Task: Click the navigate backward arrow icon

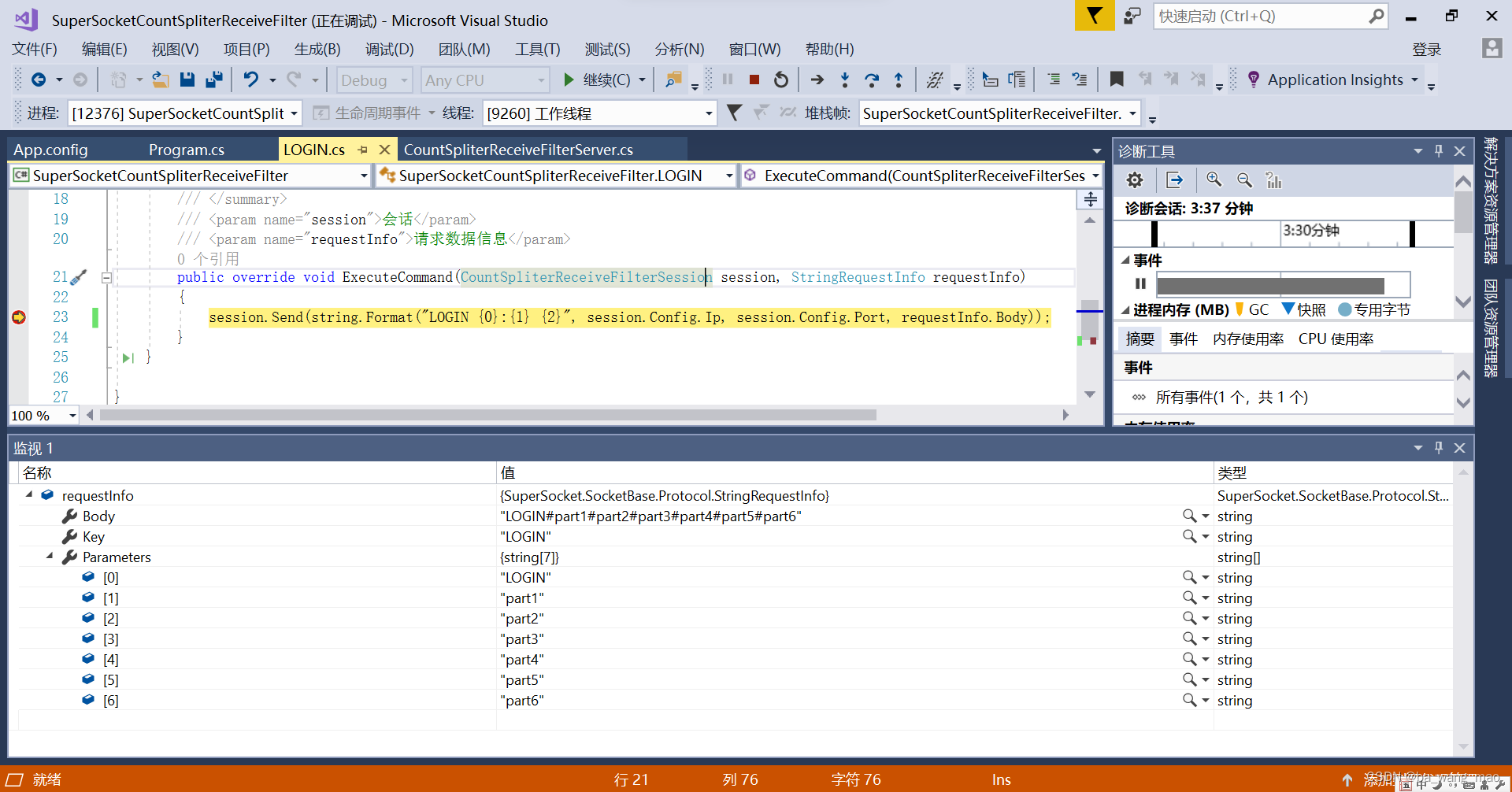Action: pos(38,80)
